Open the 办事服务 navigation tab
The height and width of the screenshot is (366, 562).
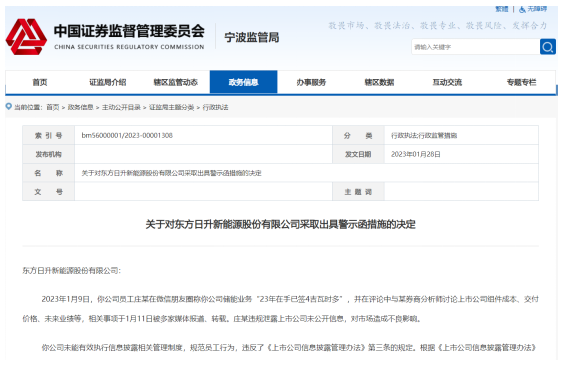[x=311, y=82]
